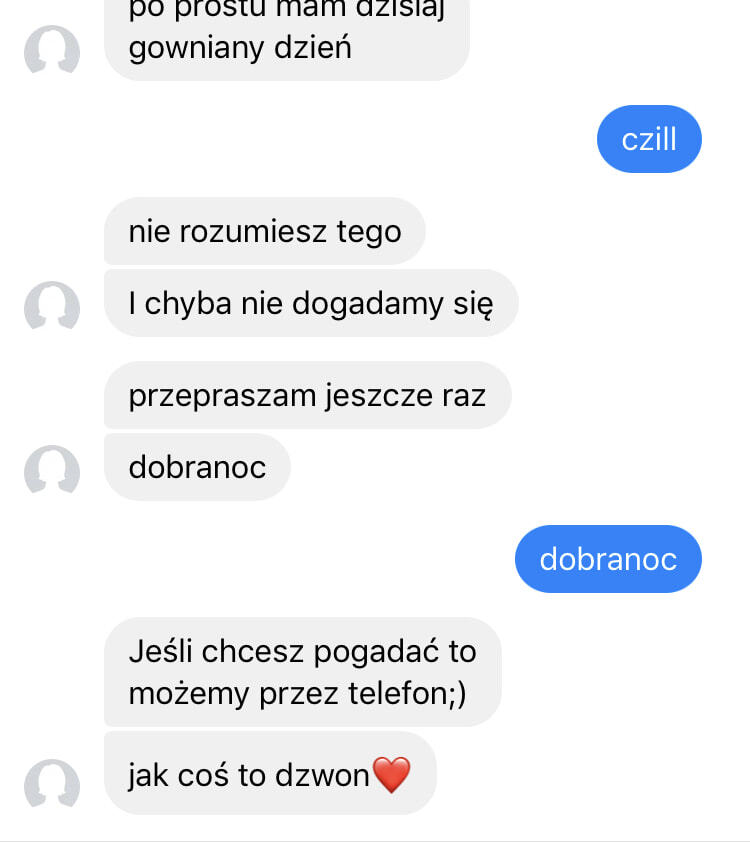Tap "Jeśli chcesz pogadać to możemy" message

303,672
